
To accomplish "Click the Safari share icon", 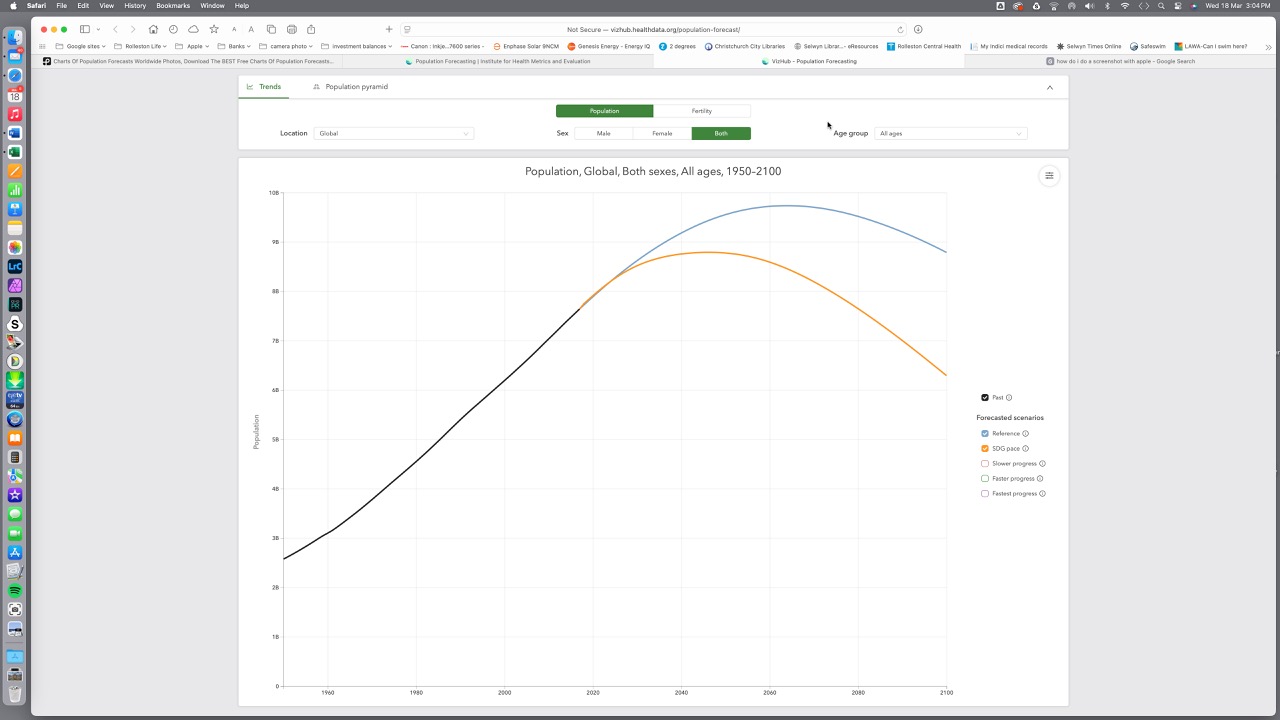I will 311,29.
